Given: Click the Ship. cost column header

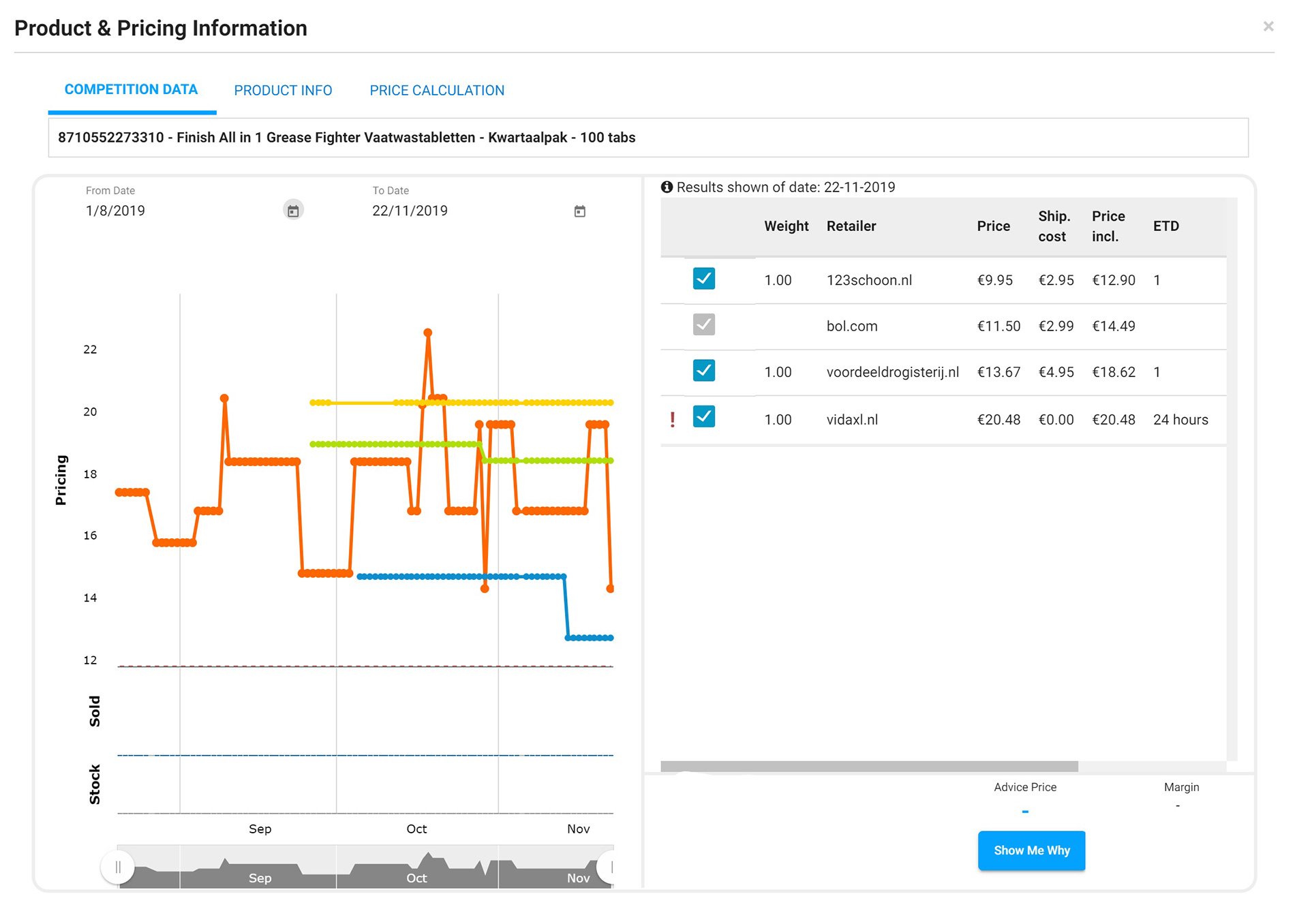Looking at the screenshot, I should coord(1054,226).
